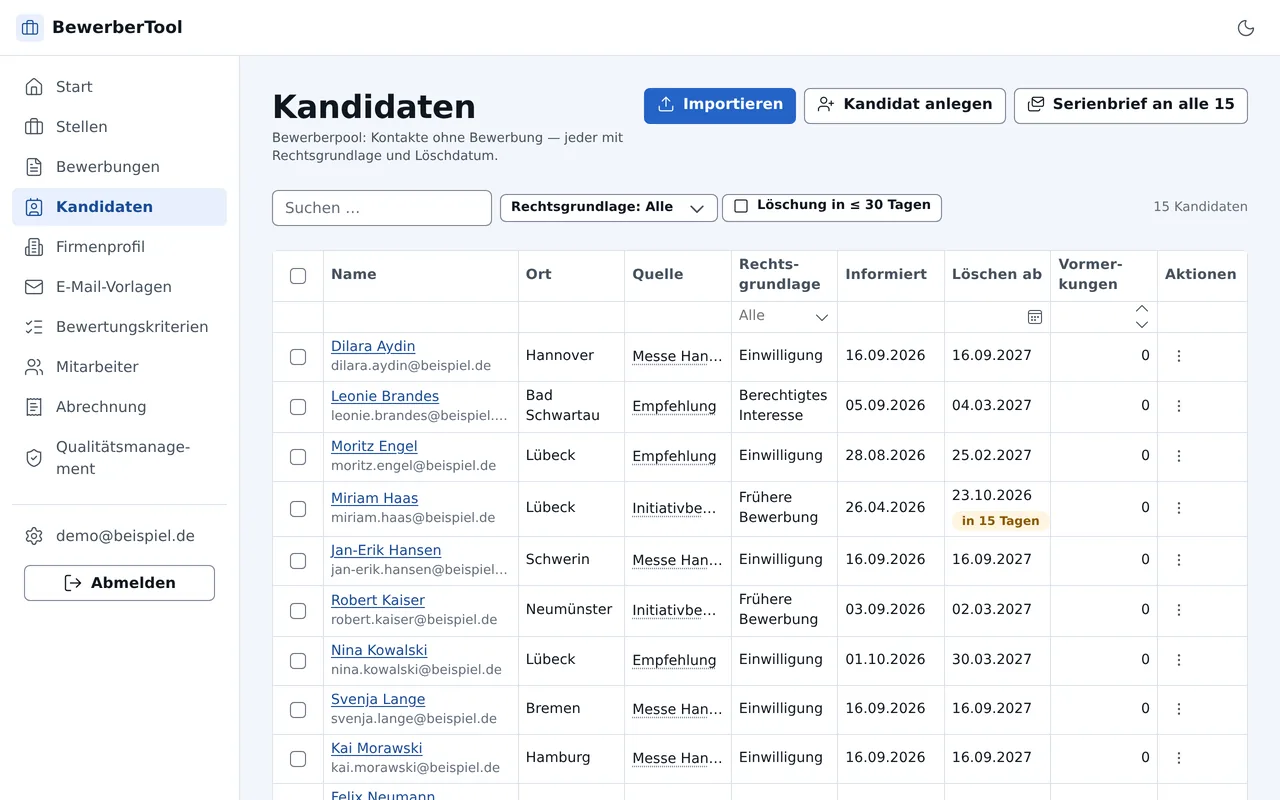Open Qualitätsmanagement in sidebar
The image size is (1280, 800).
tap(119, 458)
